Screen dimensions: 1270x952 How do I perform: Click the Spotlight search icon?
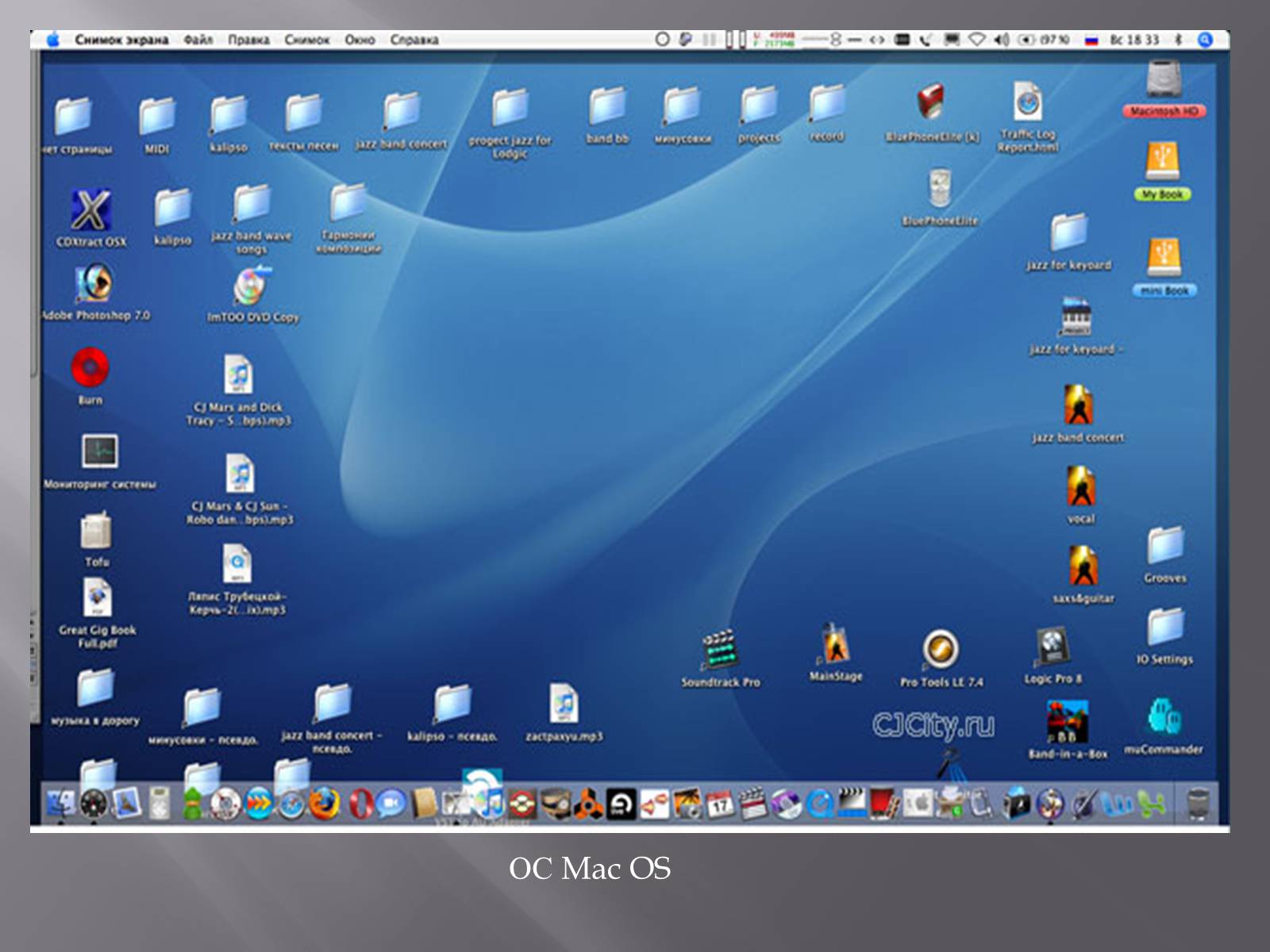1205,40
